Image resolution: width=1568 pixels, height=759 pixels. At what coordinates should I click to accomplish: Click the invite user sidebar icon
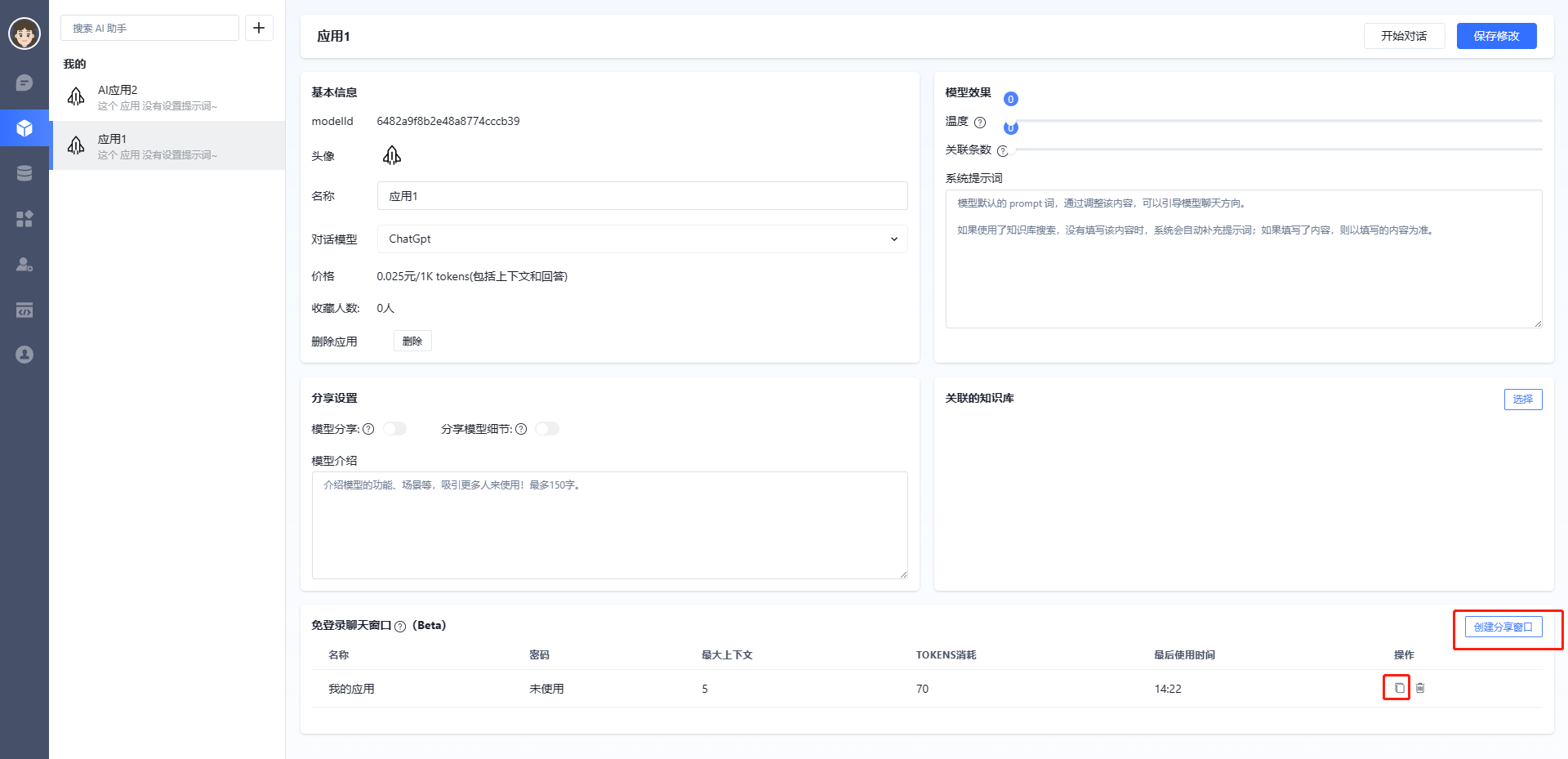(24, 264)
